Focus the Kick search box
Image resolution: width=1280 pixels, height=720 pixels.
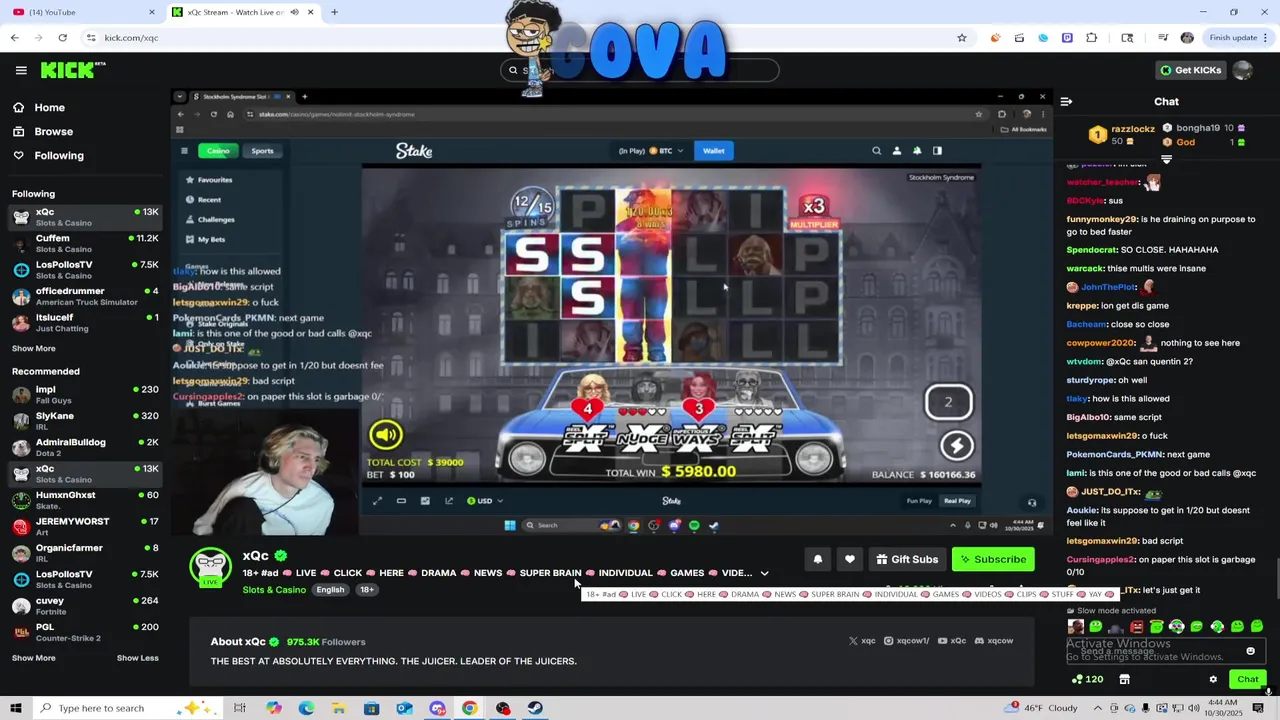click(640, 70)
